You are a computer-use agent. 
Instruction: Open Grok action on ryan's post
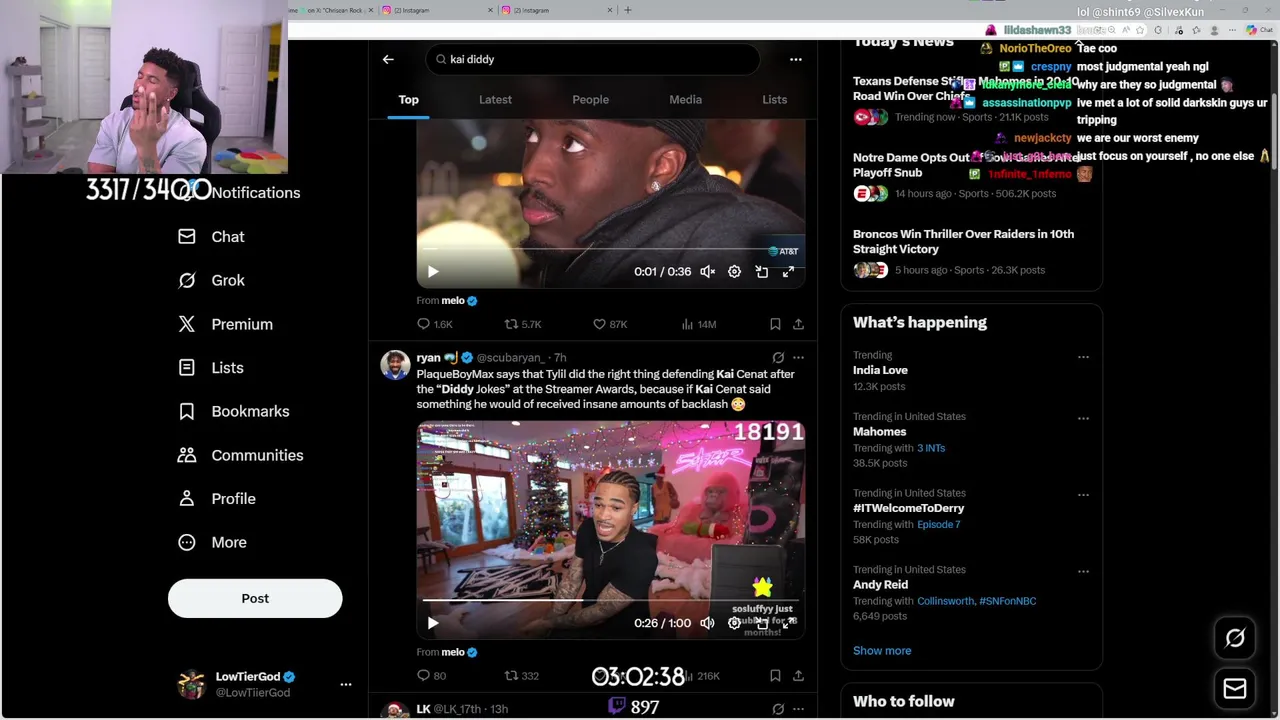click(x=778, y=357)
